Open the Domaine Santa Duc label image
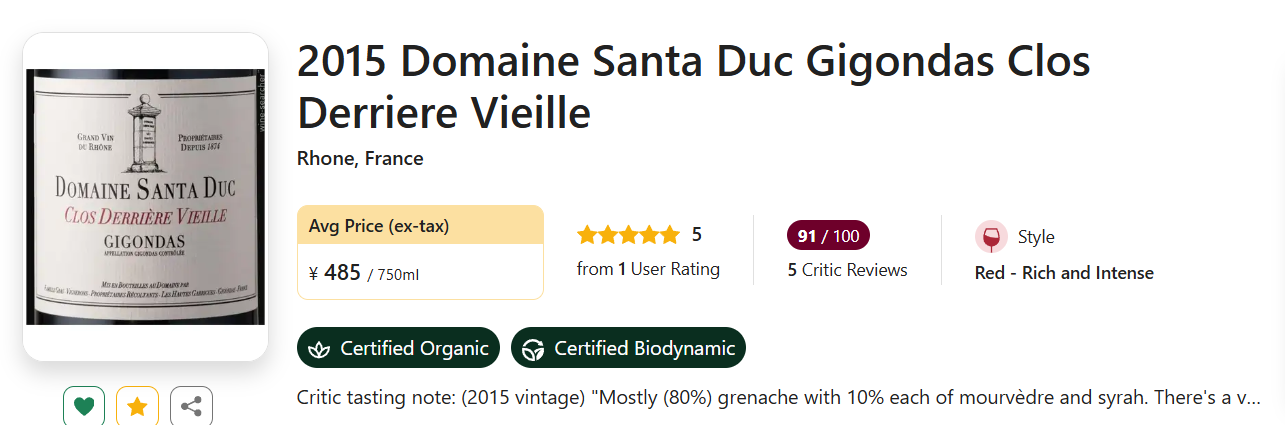This screenshot has width=1285, height=425. coord(145,197)
